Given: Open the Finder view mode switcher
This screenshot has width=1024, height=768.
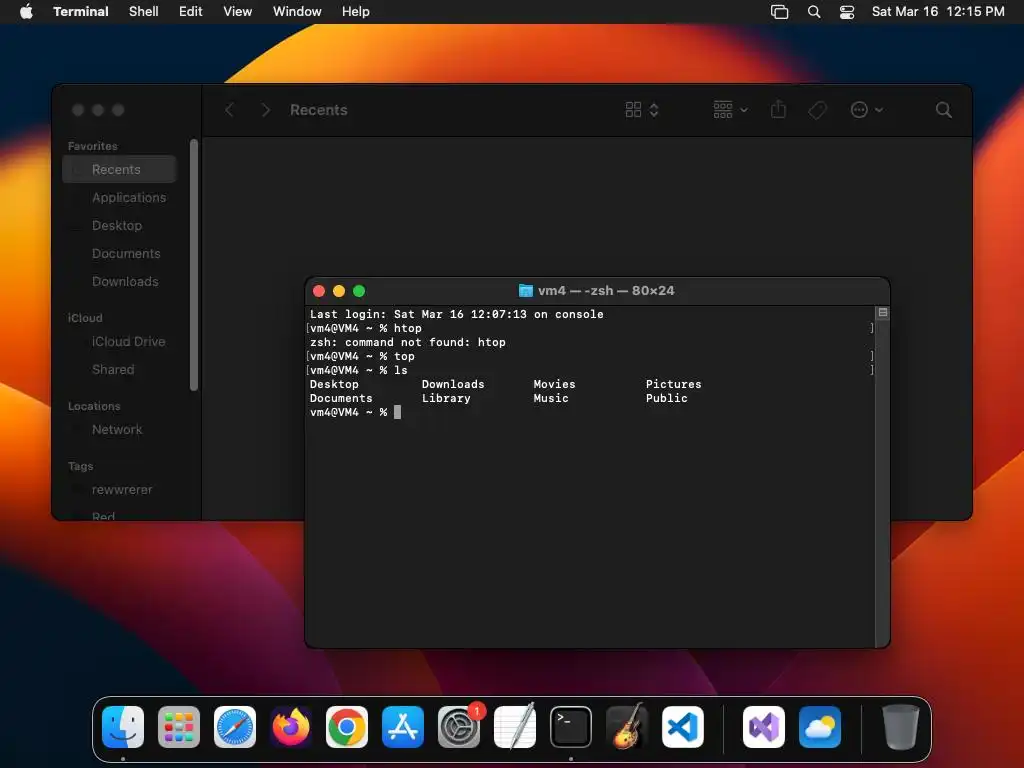Looking at the screenshot, I should pos(641,110).
